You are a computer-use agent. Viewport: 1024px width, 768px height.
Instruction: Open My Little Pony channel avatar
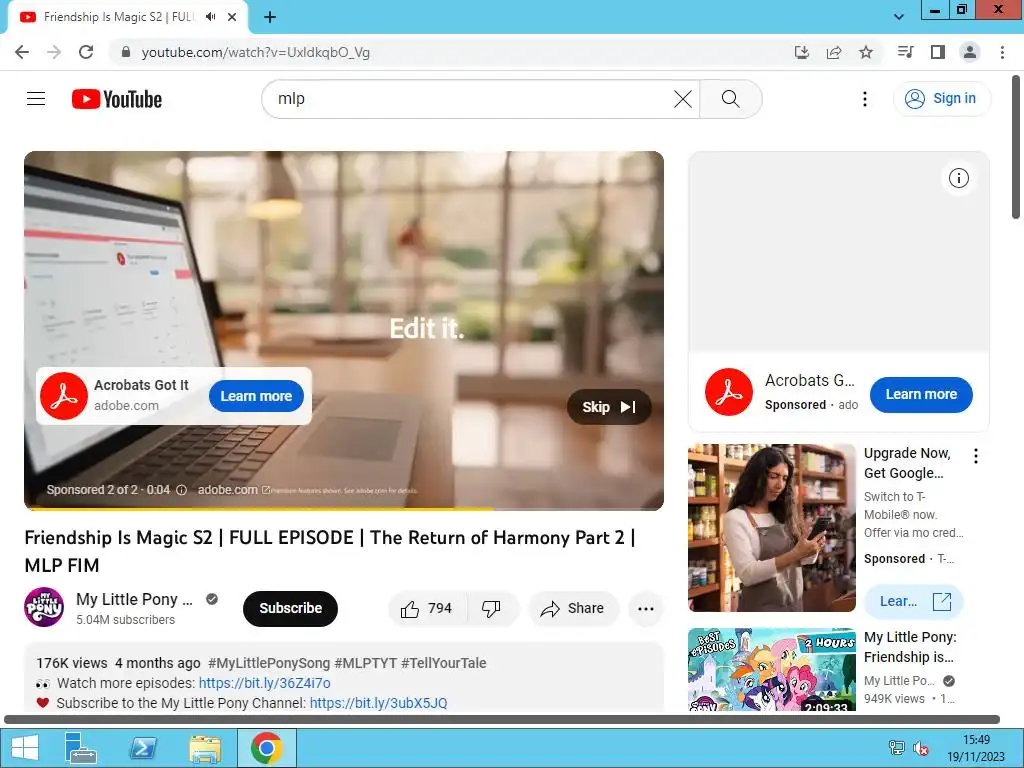pyautogui.click(x=44, y=607)
